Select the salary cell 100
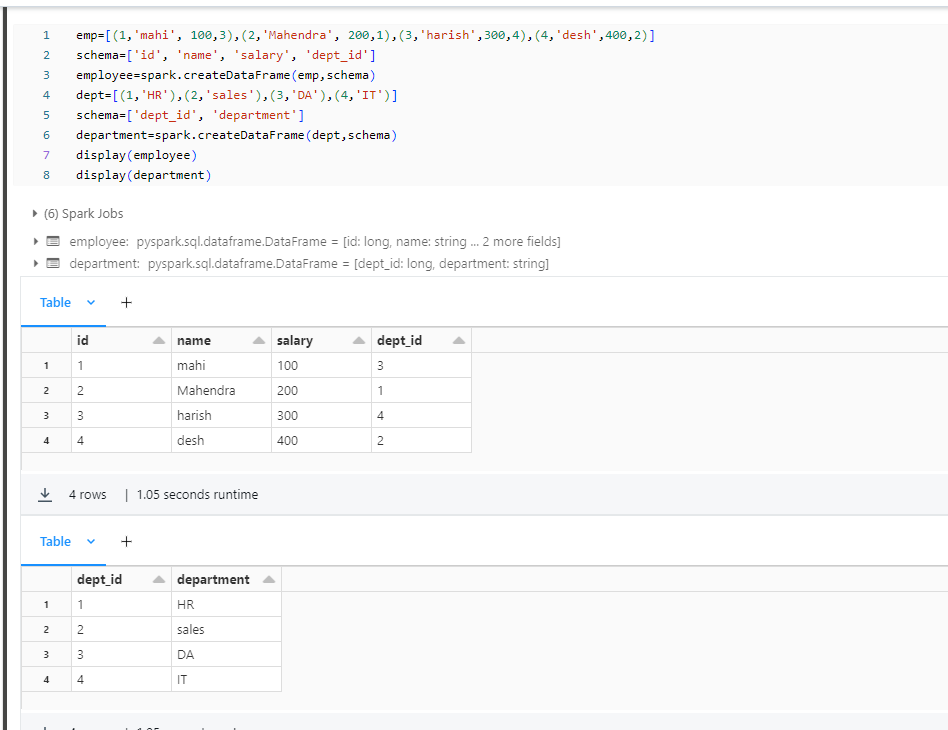This screenshot has width=948, height=730. (x=322, y=365)
